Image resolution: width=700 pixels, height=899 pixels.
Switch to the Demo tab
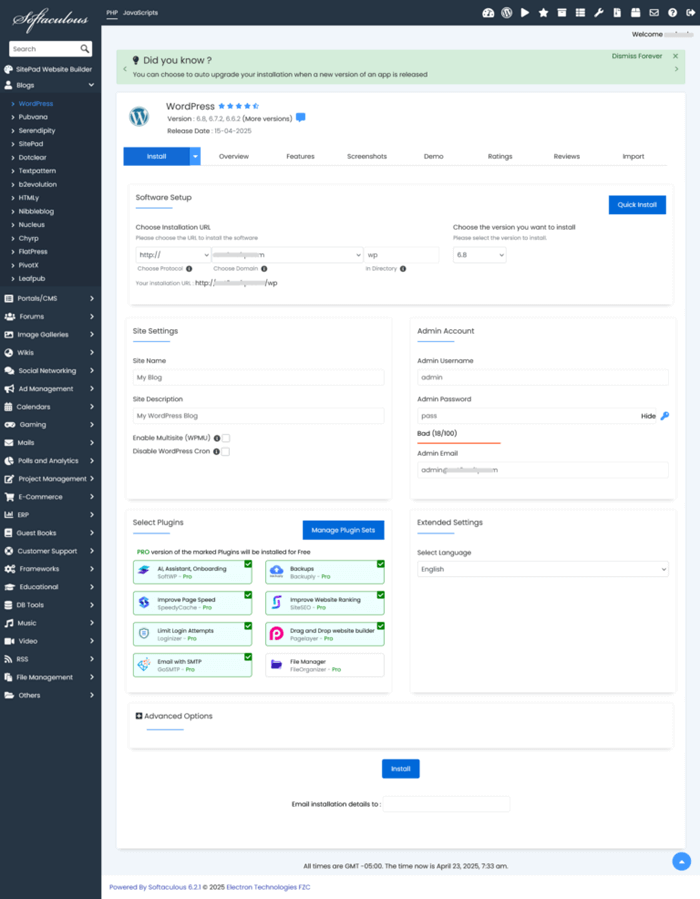433,157
